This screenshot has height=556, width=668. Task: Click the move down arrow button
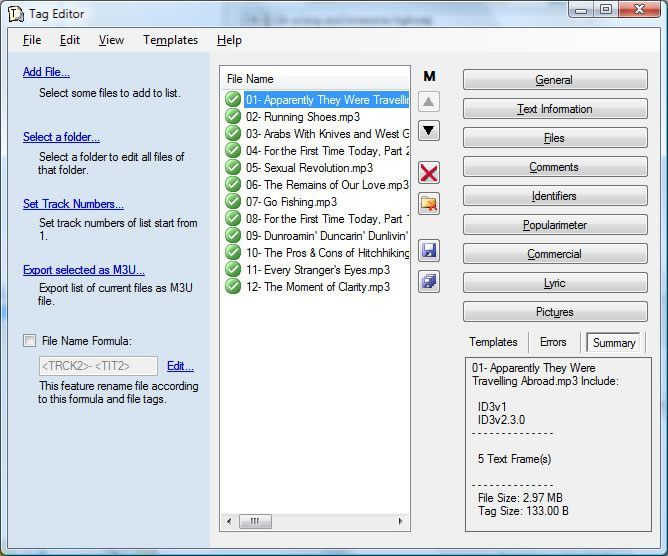(429, 130)
